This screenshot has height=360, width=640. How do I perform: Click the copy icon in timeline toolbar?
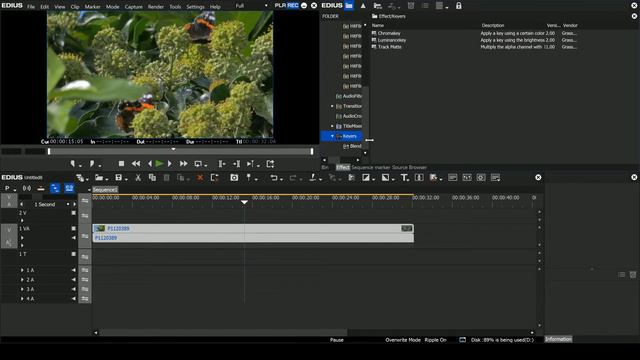[152, 178]
